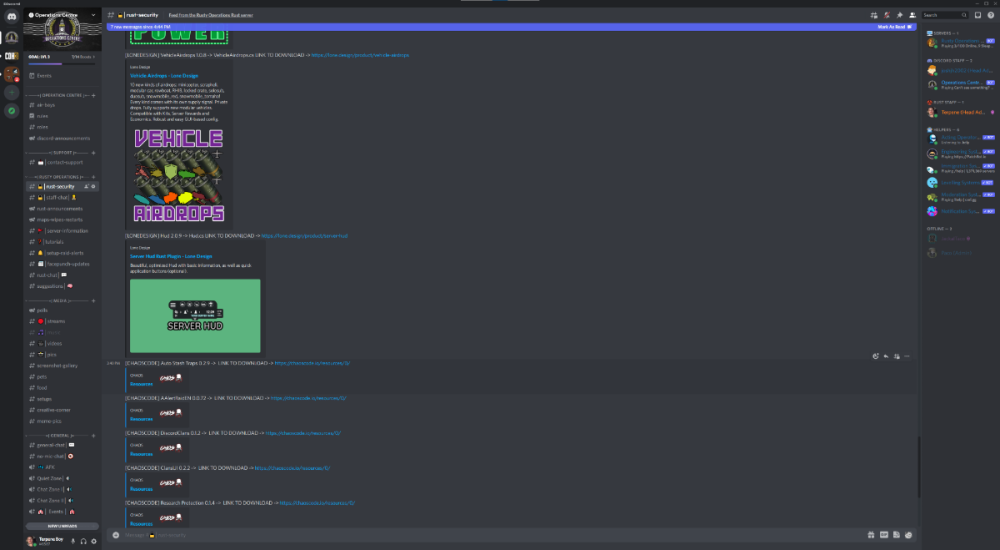Open discord-announcements channel
Image resolution: width=1000 pixels, height=550 pixels.
point(62,138)
